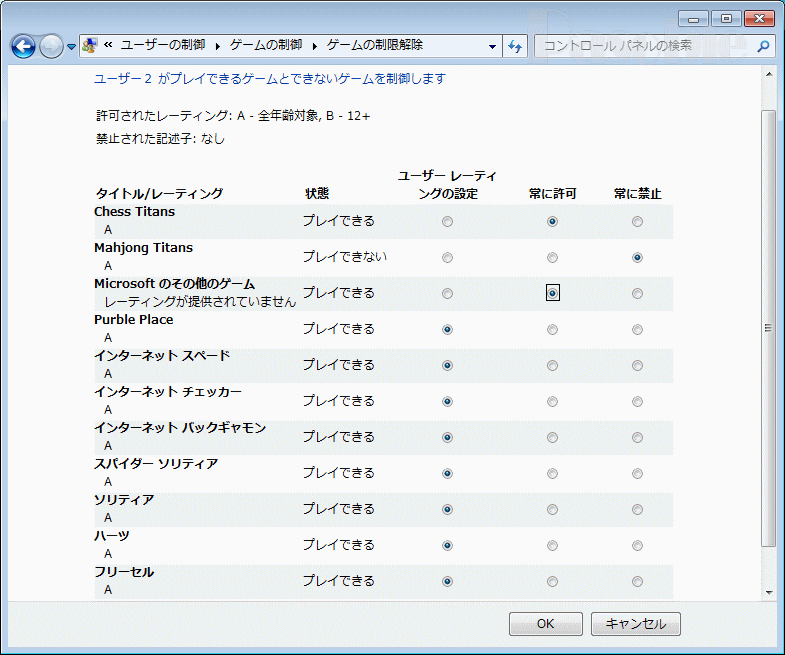Click the scrollbar up arrow
The image size is (785, 655).
[768, 75]
